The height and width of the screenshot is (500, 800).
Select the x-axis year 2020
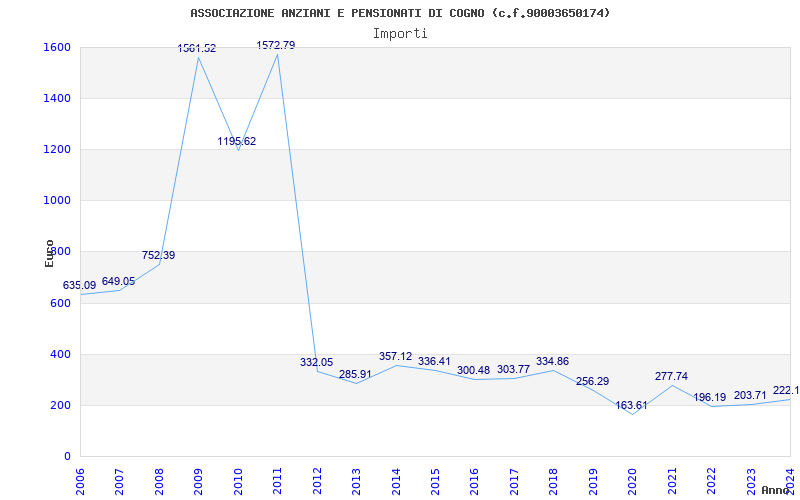632,481
